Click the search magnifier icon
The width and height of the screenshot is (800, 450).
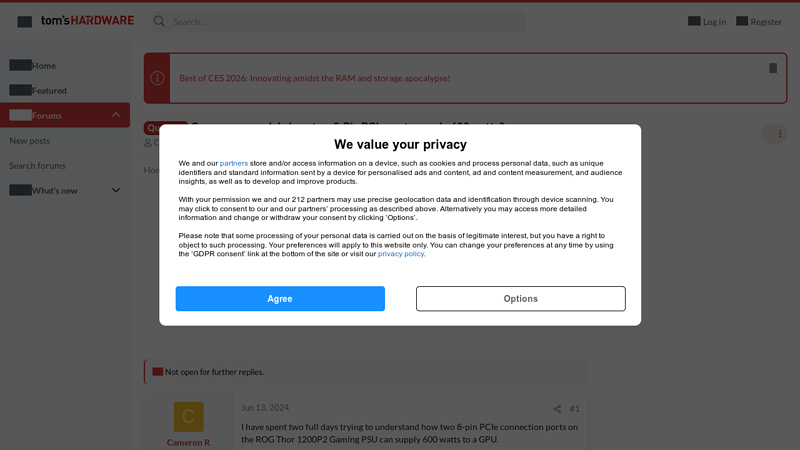159,21
